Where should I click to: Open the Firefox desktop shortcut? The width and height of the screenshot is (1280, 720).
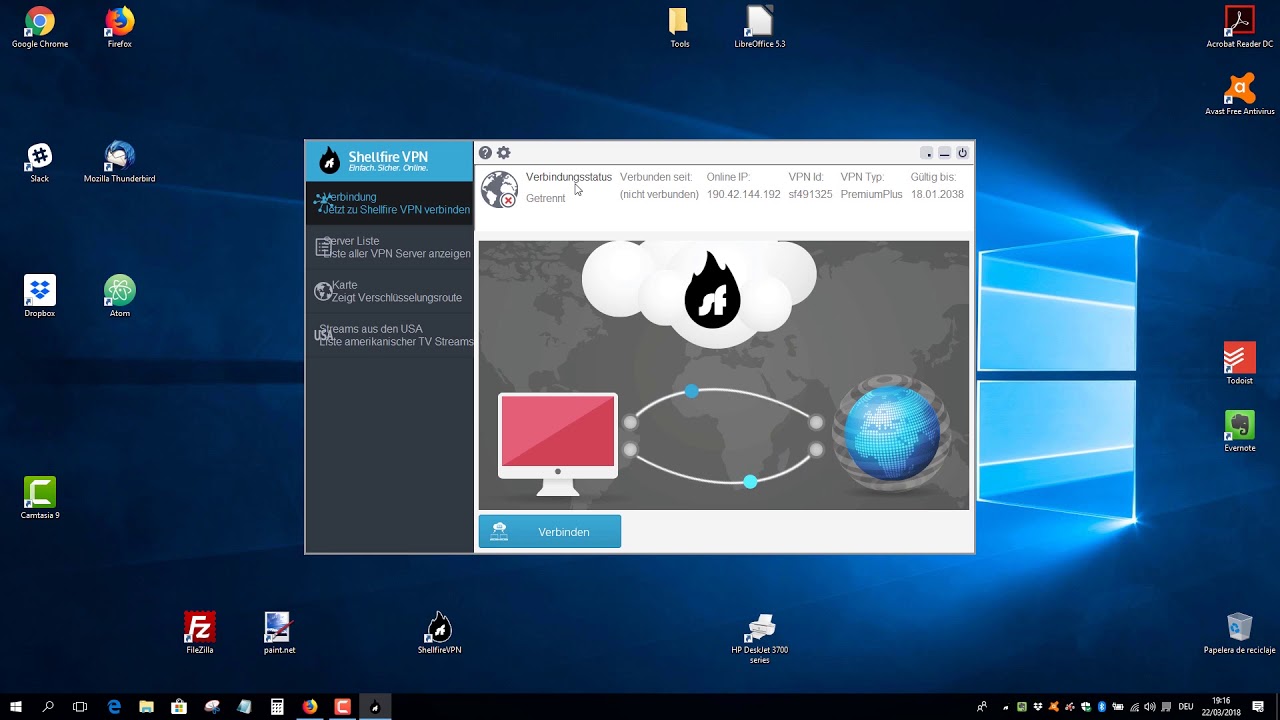tap(120, 28)
